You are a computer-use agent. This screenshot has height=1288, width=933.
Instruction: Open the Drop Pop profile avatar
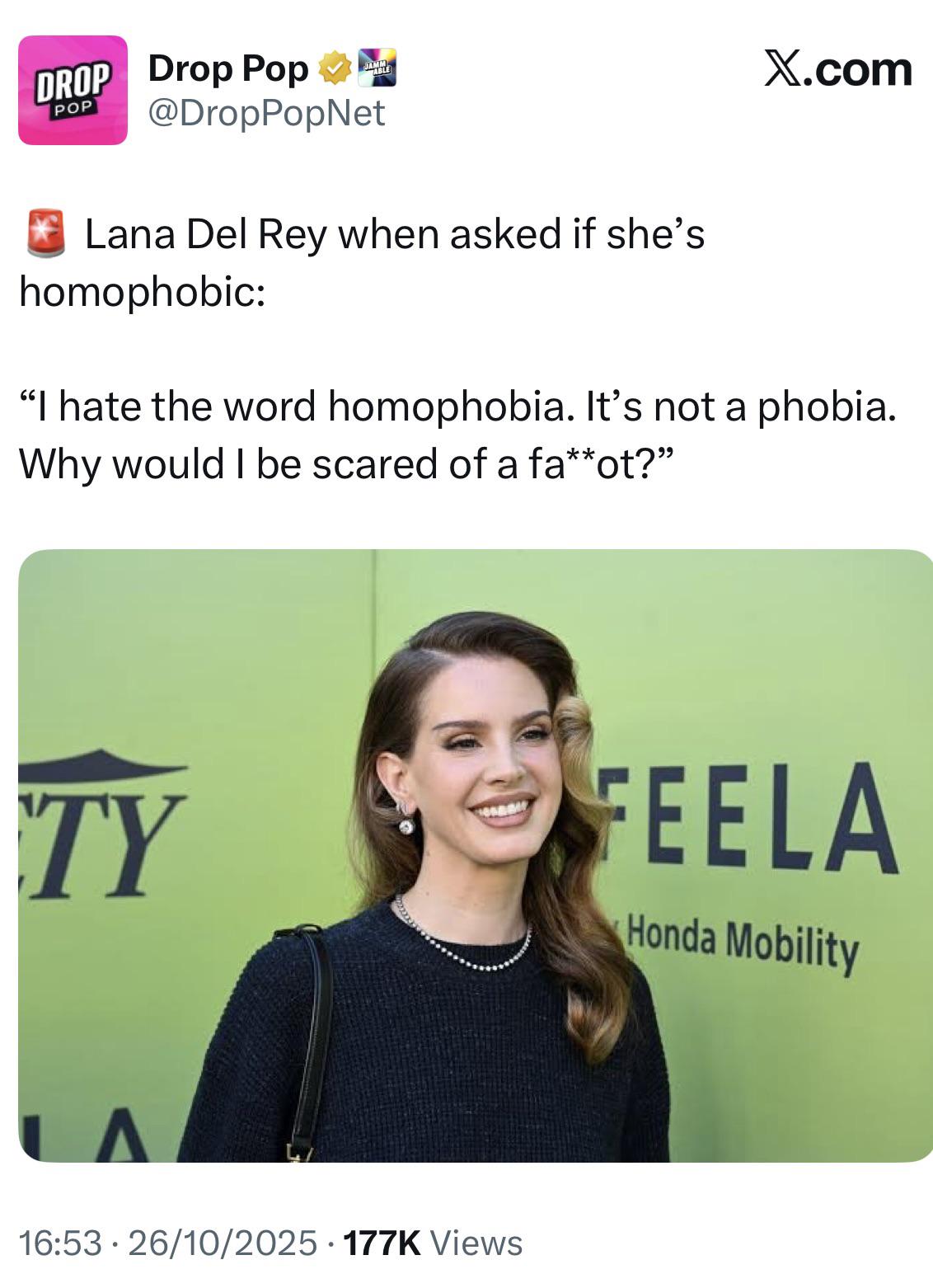coord(73,90)
